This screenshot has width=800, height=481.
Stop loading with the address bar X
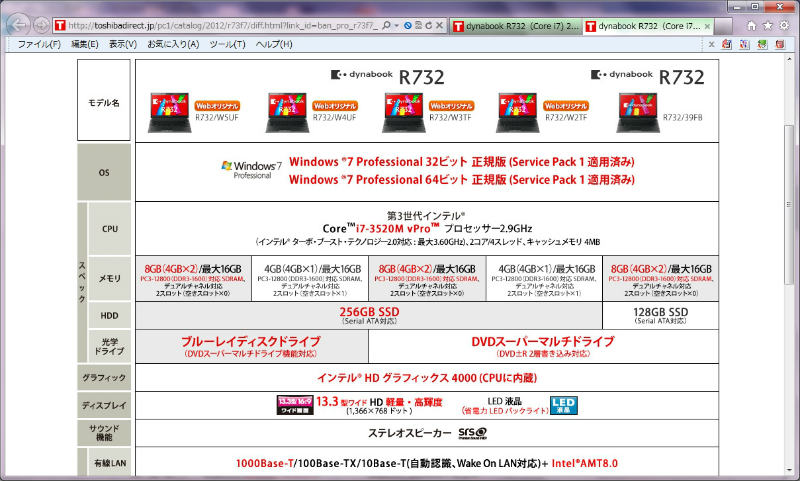439,26
